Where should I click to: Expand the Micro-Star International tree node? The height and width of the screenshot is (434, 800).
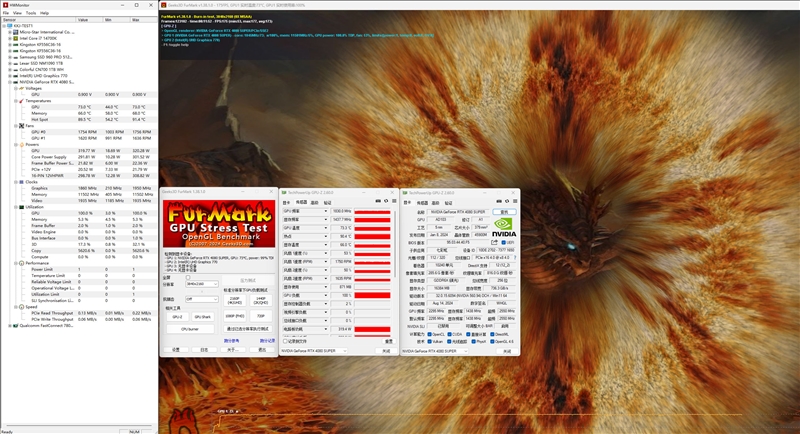click(10, 32)
